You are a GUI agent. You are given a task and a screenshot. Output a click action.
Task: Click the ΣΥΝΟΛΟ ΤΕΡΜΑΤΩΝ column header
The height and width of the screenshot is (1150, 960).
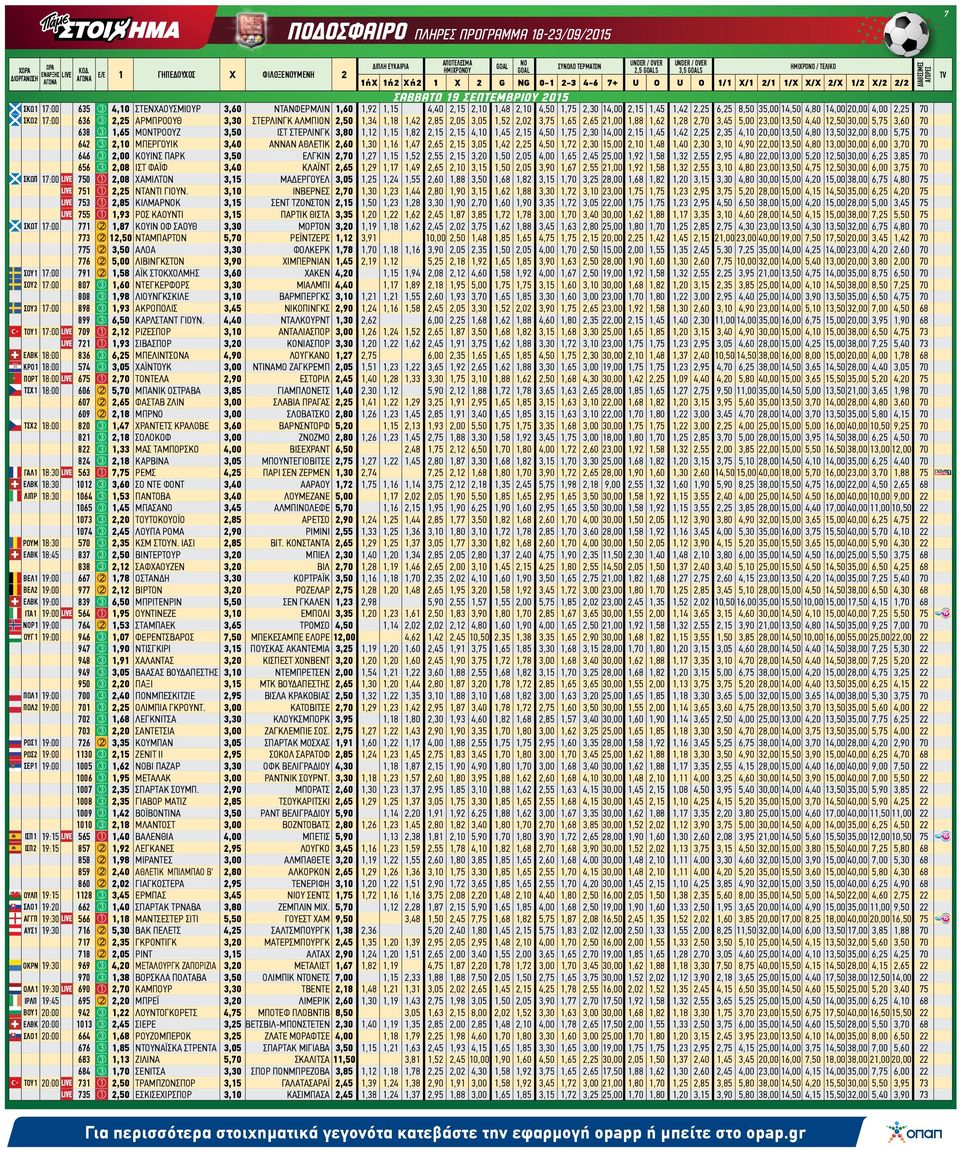pos(579,65)
